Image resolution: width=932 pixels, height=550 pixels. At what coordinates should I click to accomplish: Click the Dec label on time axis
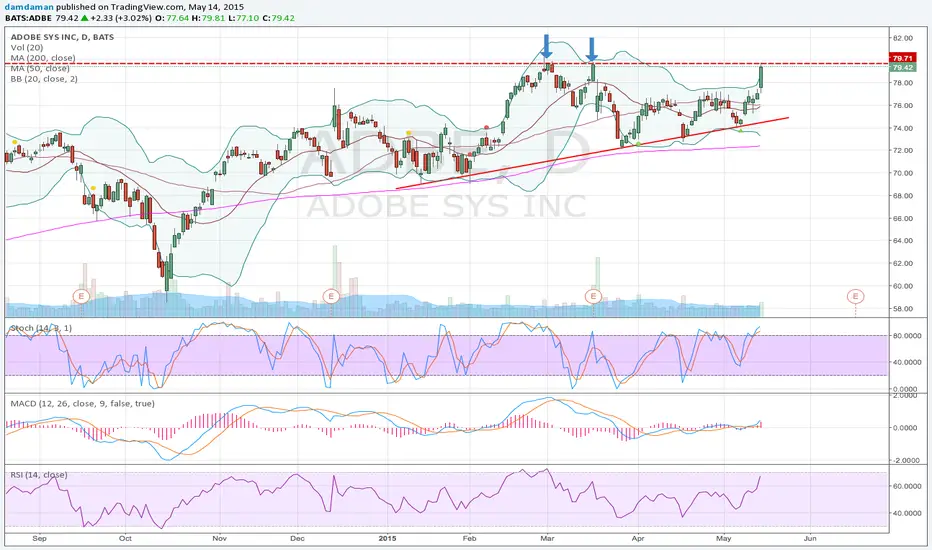click(x=297, y=539)
